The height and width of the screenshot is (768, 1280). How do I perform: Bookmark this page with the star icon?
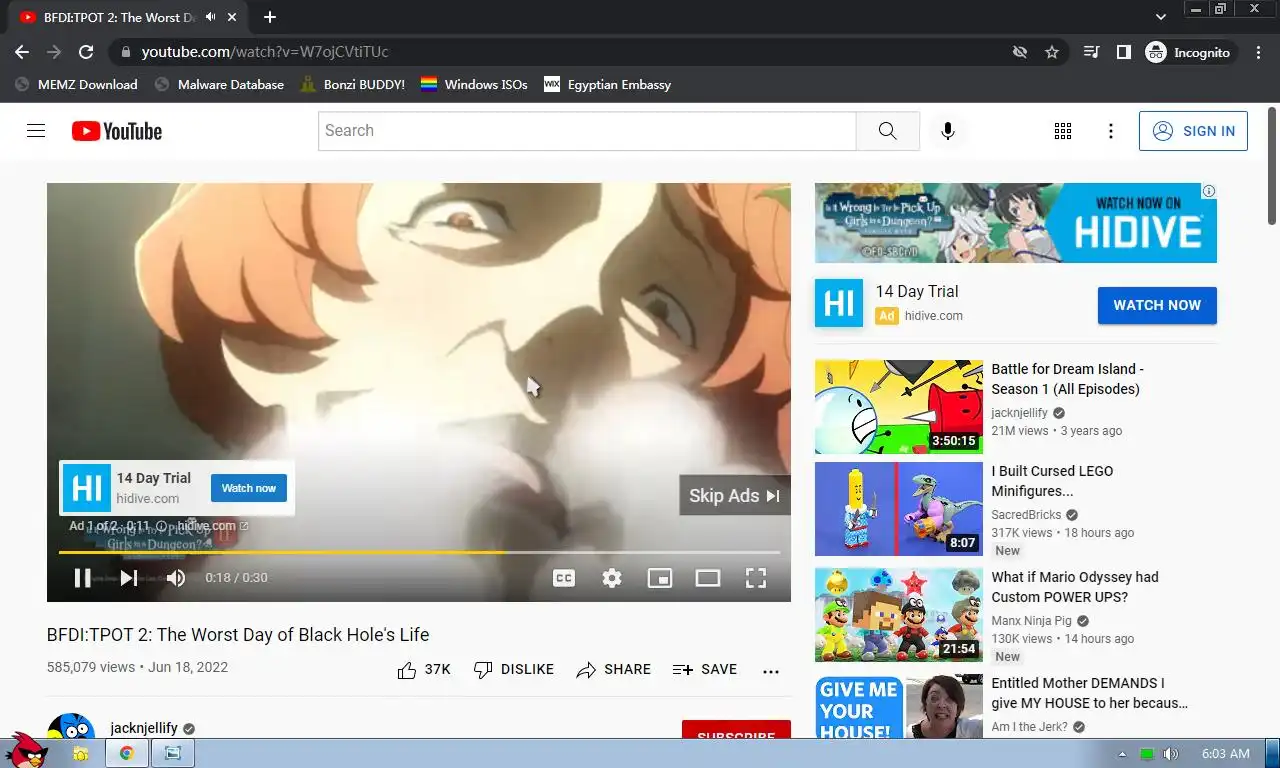(1052, 52)
